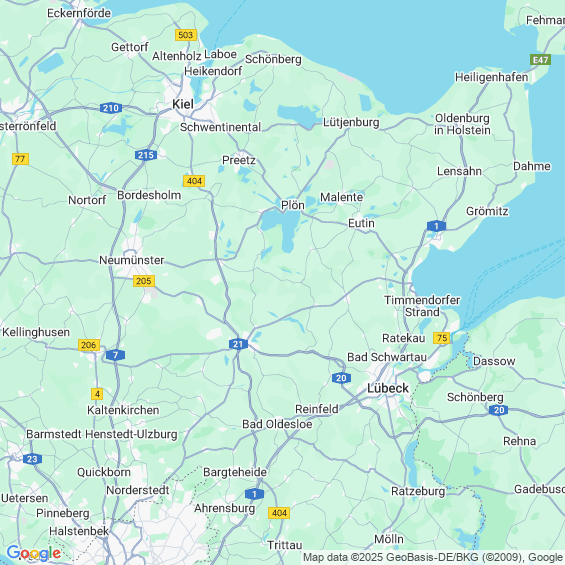Click the A7 shield near Kaltenkirchen

coord(115,355)
